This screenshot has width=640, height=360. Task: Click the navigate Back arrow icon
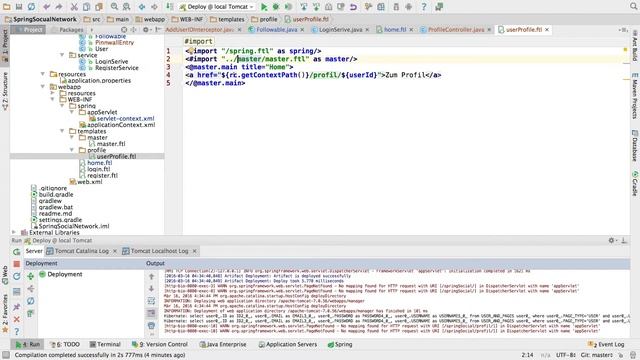[142, 7]
